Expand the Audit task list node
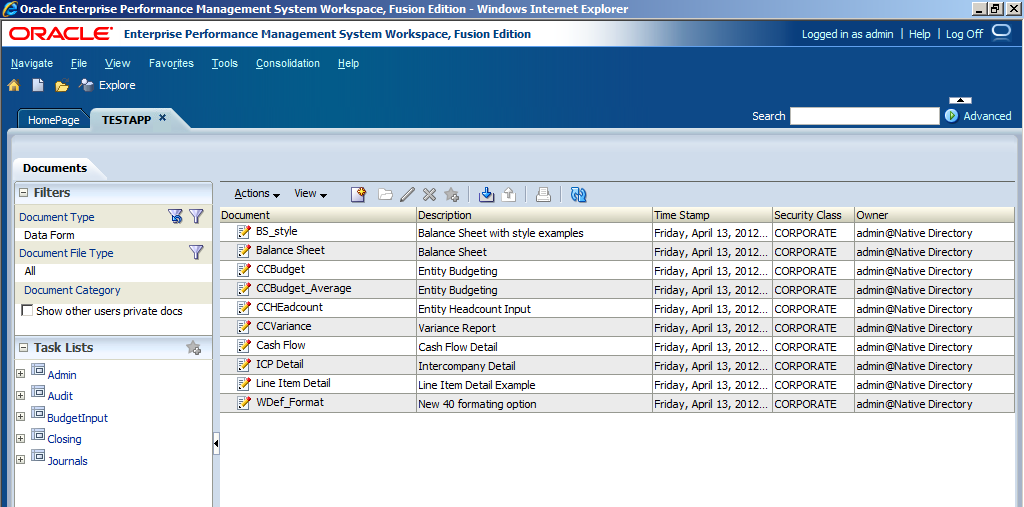Image resolution: width=1024 pixels, height=507 pixels. (20, 395)
